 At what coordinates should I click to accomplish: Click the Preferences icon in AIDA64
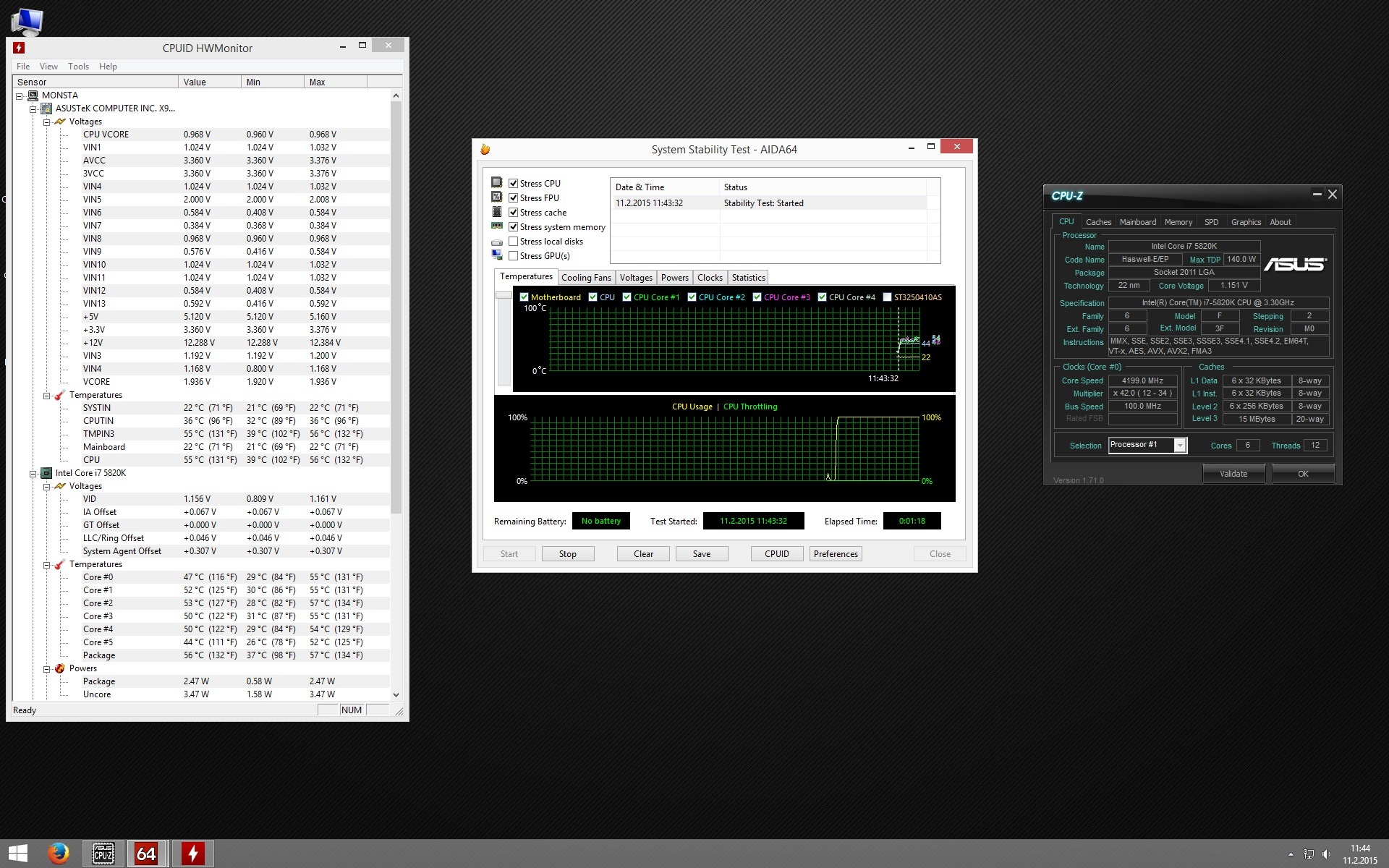835,554
